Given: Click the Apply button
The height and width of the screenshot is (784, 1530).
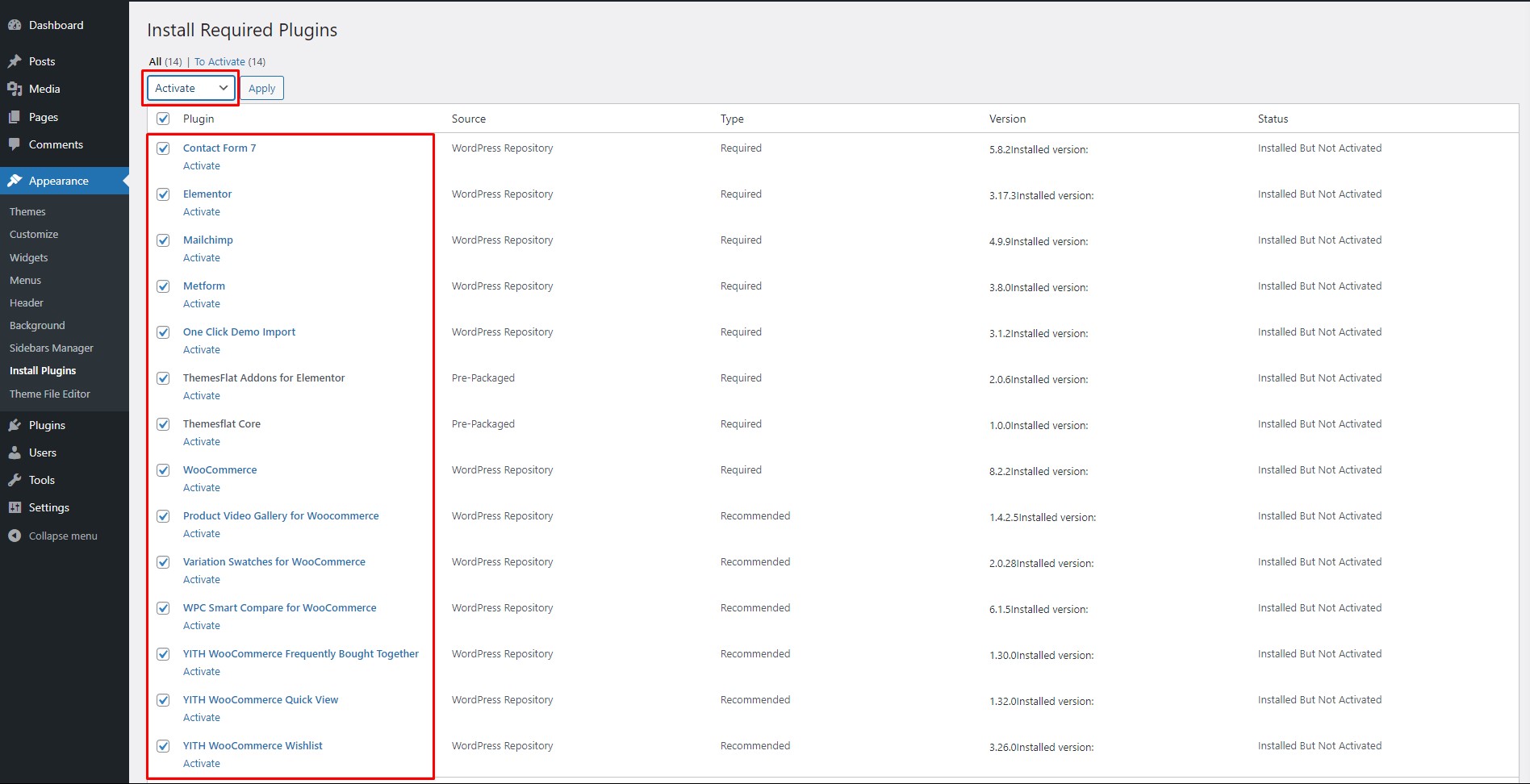Looking at the screenshot, I should (x=261, y=88).
